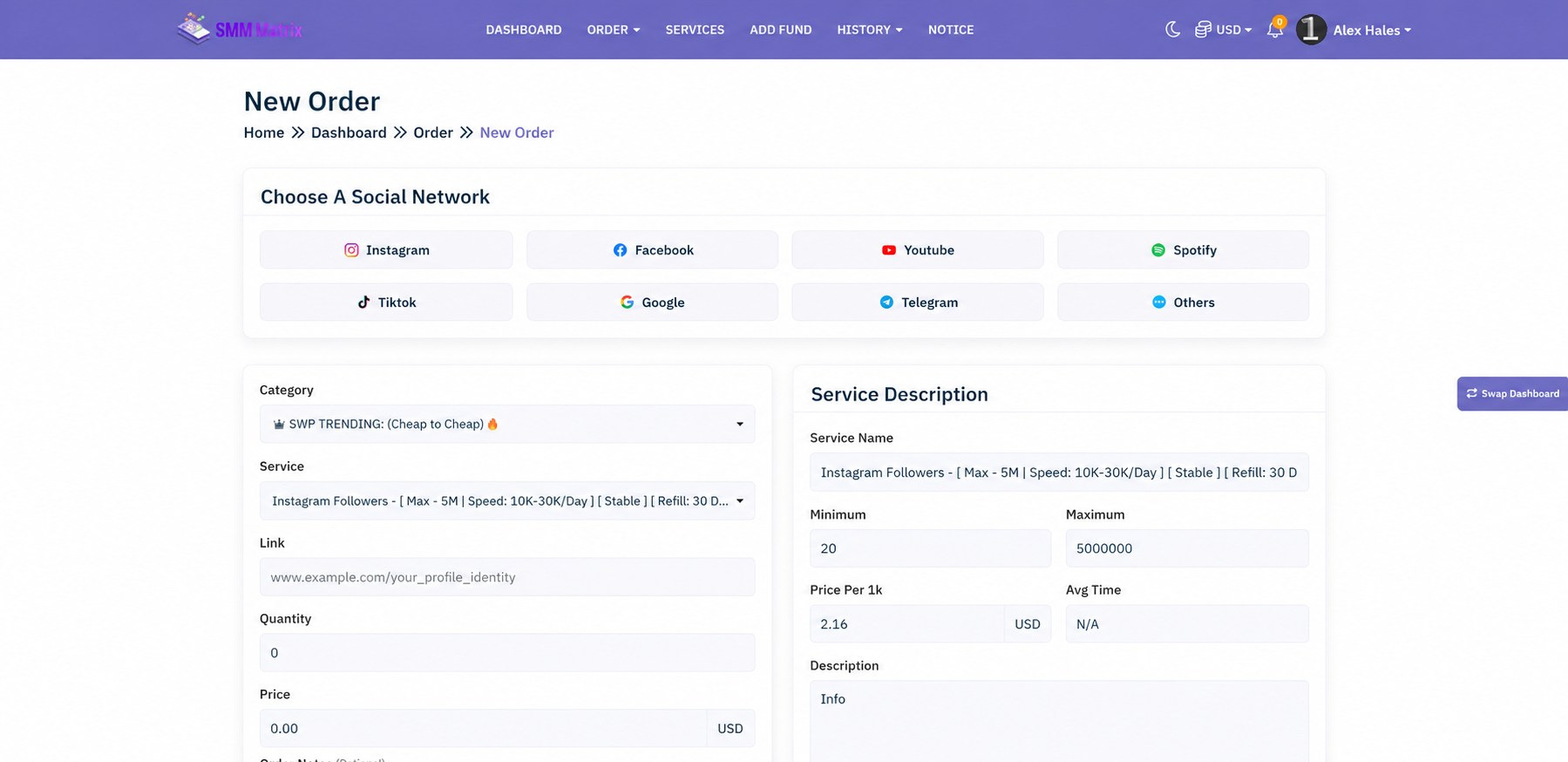Click the Home breadcrumb link

264,133
